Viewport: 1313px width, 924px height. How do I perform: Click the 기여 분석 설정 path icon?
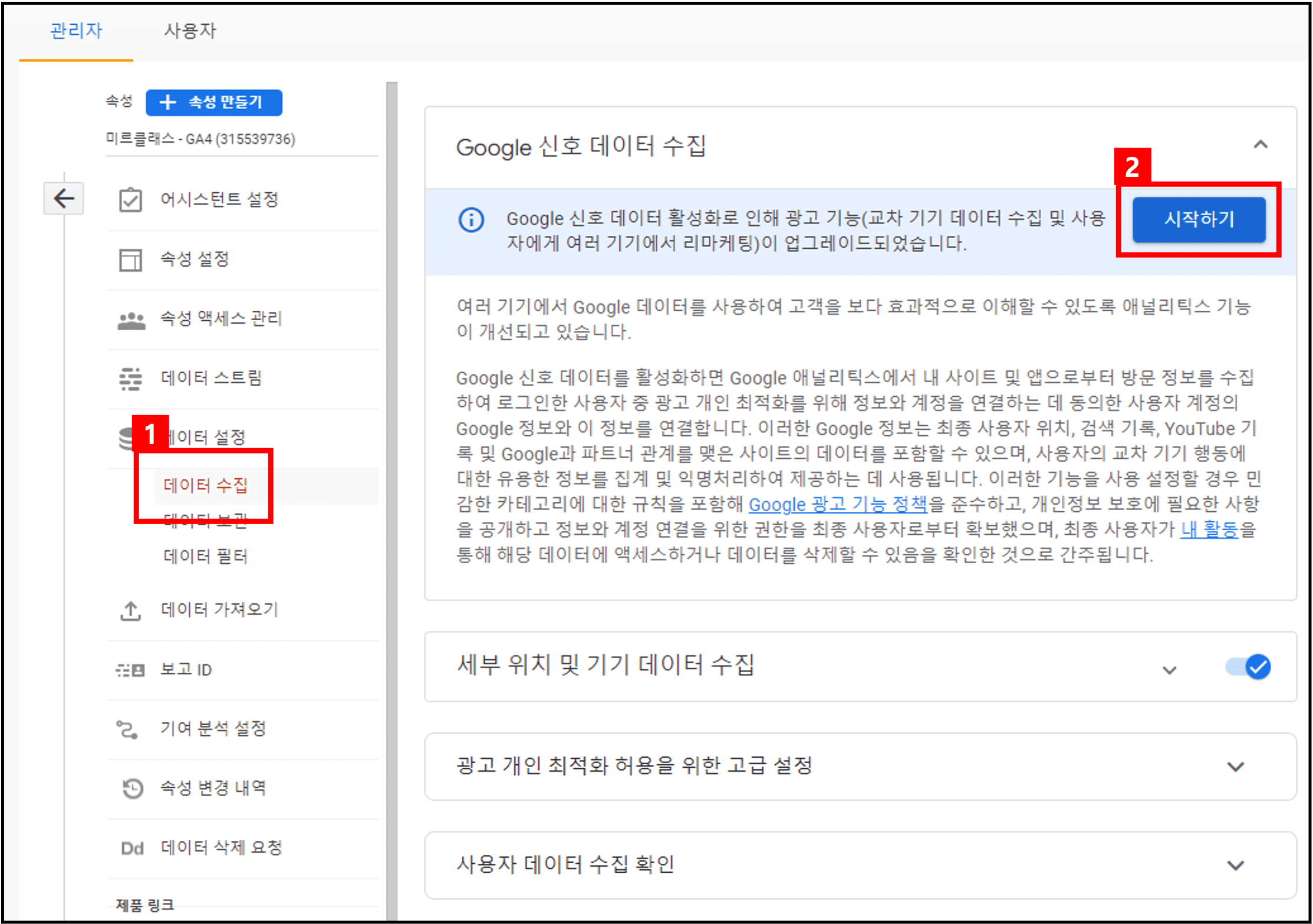127,729
